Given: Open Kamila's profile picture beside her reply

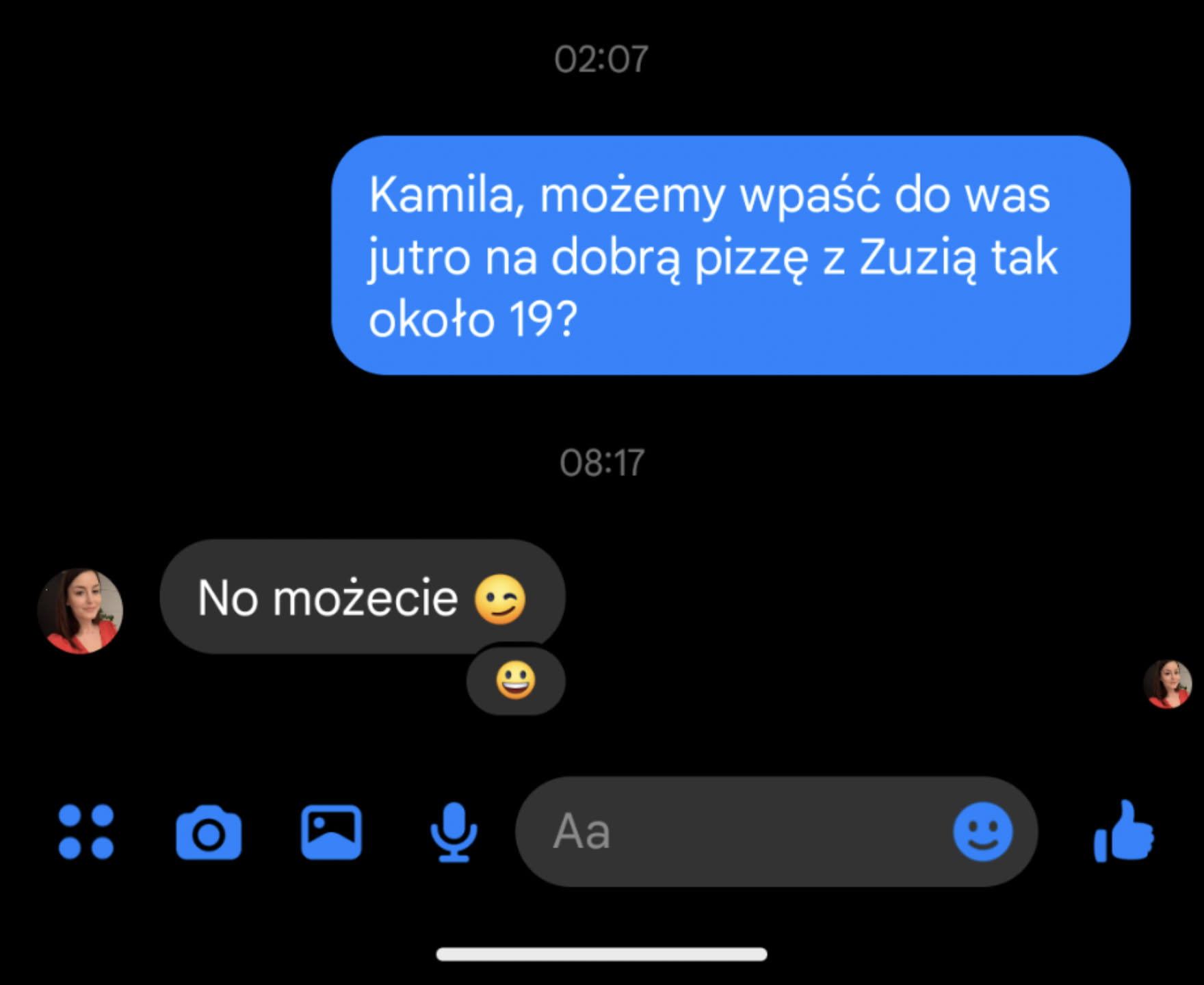Looking at the screenshot, I should pyautogui.click(x=80, y=611).
